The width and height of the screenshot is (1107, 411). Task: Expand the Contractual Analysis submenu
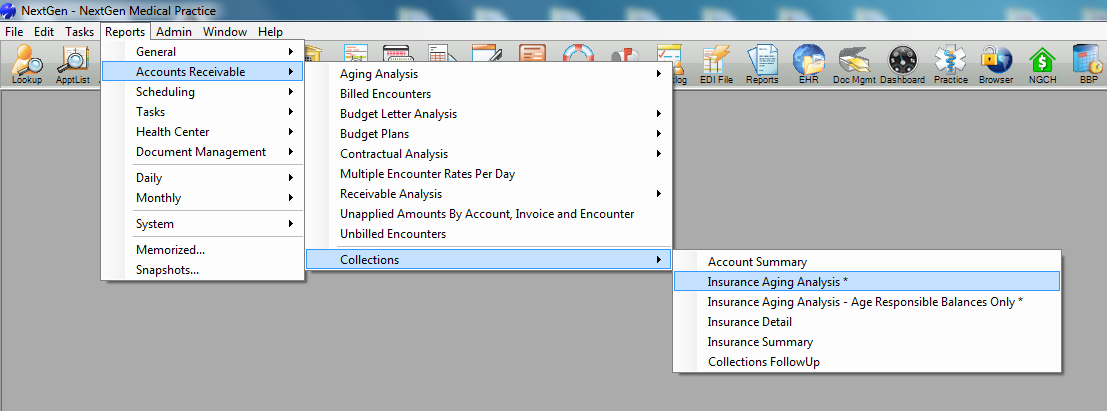tap(489, 153)
